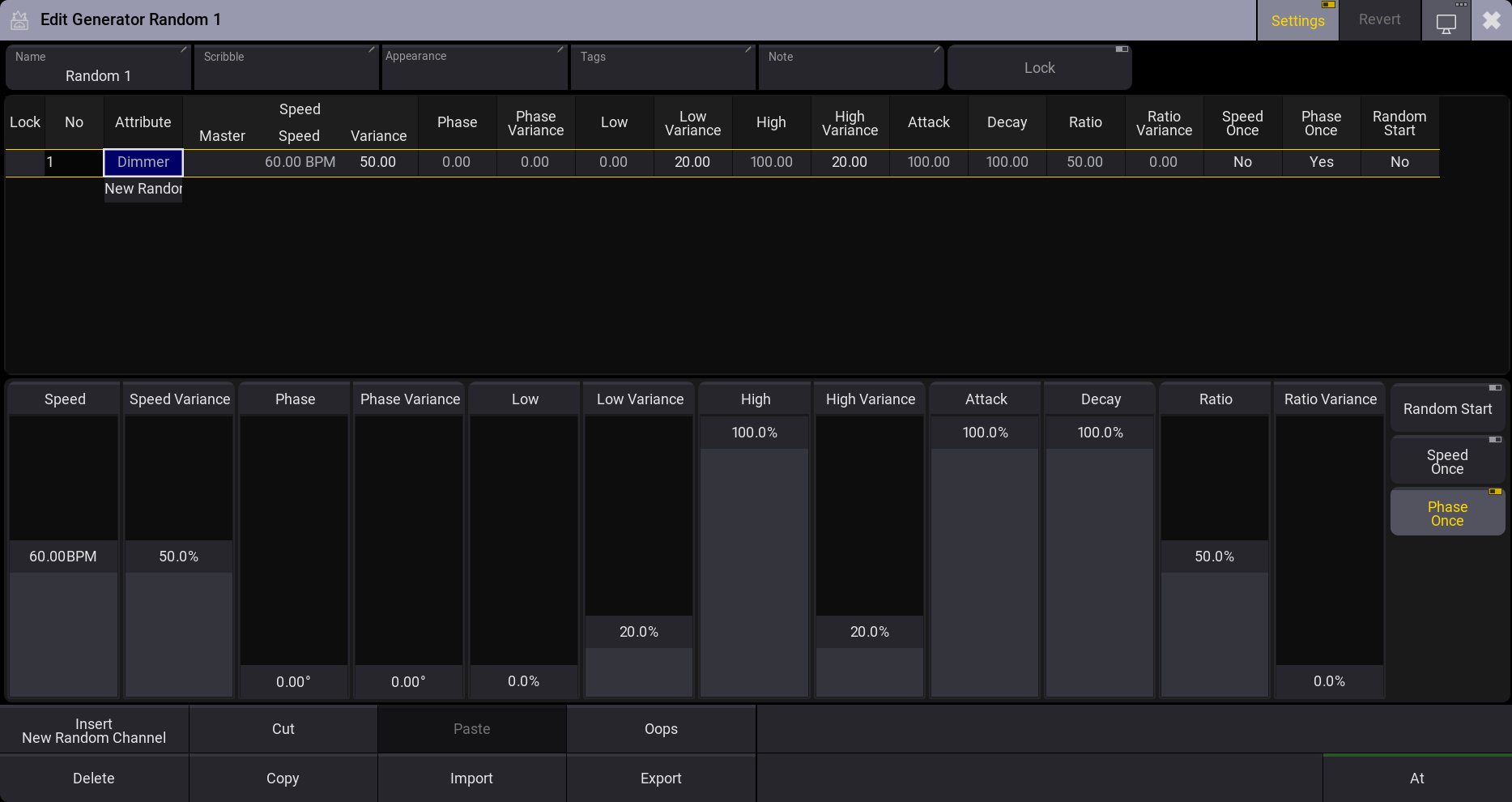1512x802 pixels.
Task: Click Random Start No table cell
Action: point(1399,162)
